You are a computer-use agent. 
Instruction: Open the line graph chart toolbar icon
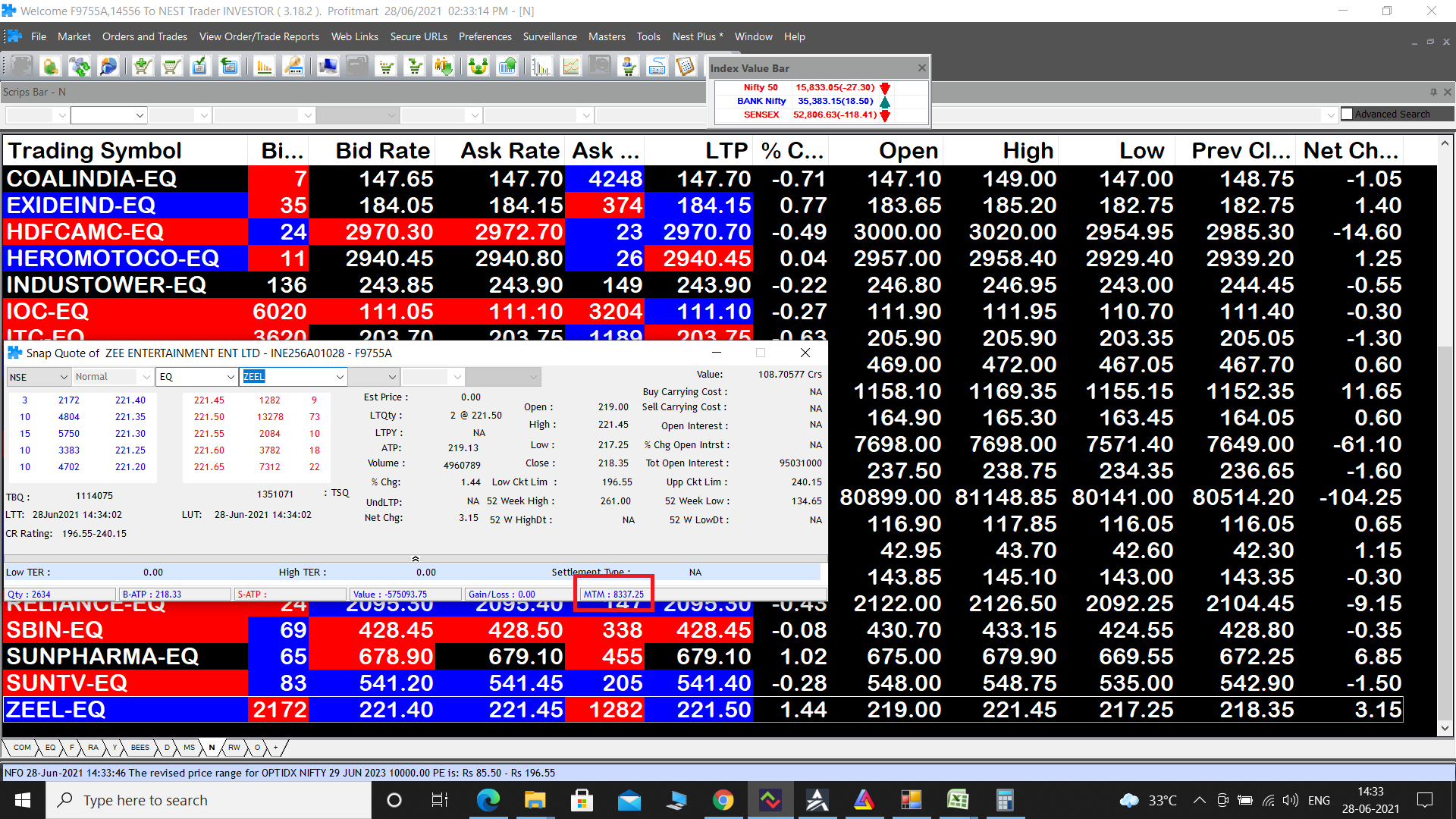point(571,67)
